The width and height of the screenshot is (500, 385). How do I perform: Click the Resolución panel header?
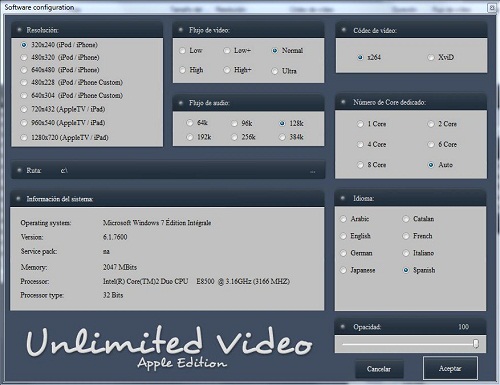[x=87, y=30]
